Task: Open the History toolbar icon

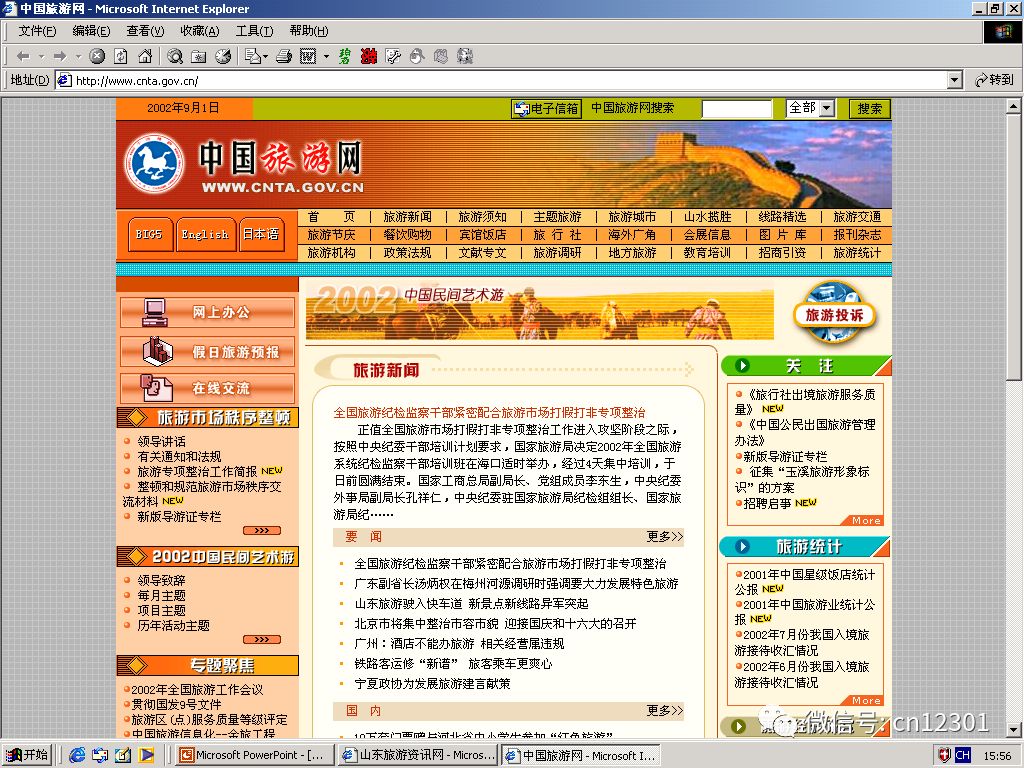Action: tap(223, 57)
